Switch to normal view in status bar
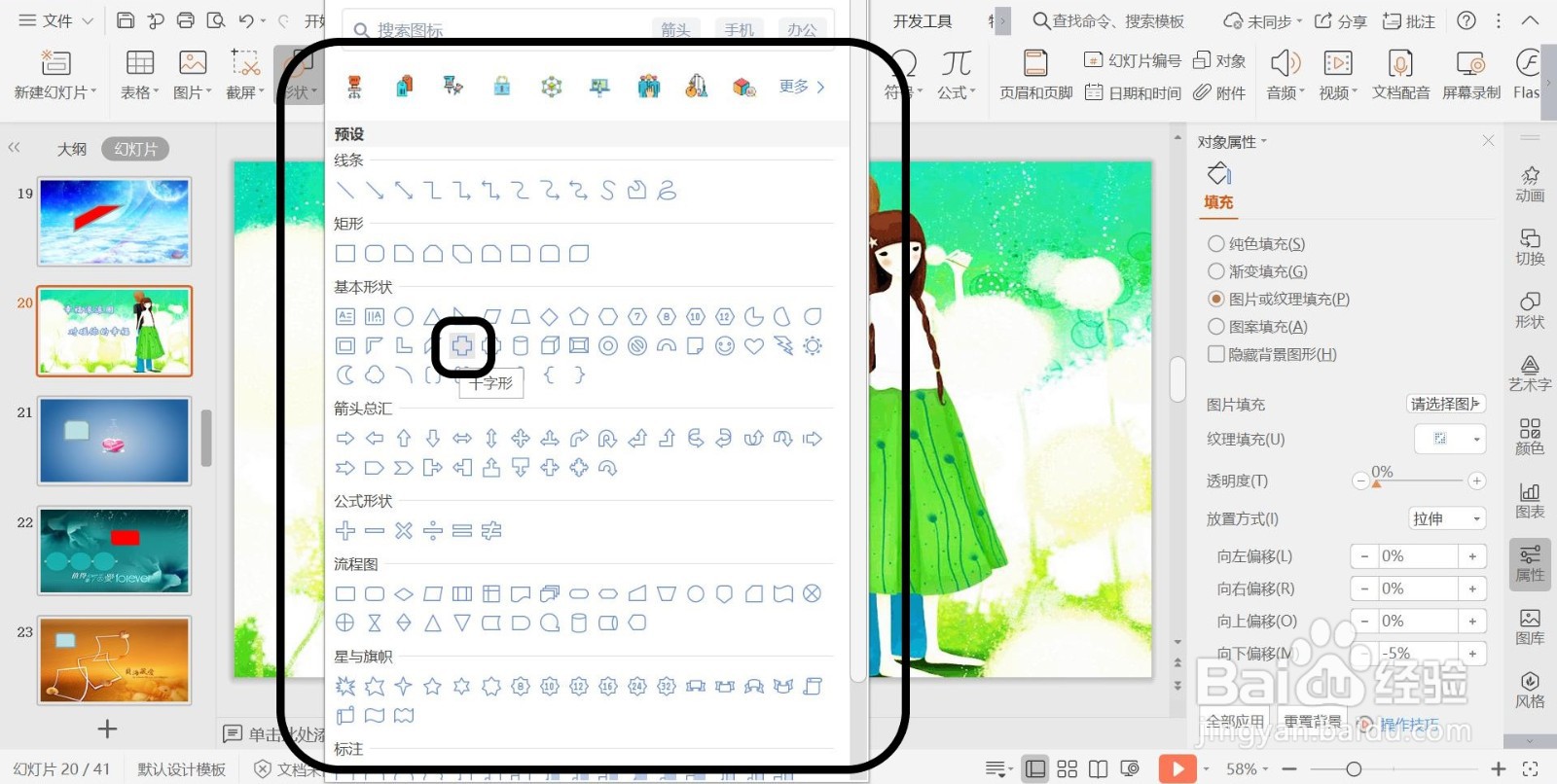The width and height of the screenshot is (1557, 784). coord(1036,769)
